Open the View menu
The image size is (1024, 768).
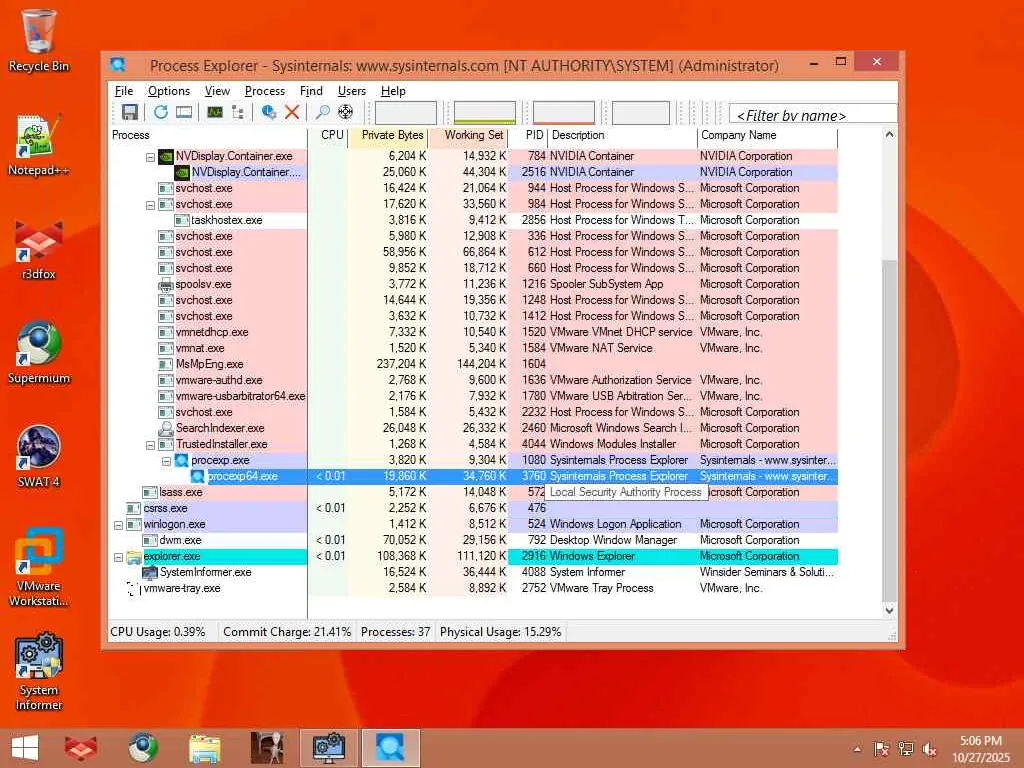[217, 91]
